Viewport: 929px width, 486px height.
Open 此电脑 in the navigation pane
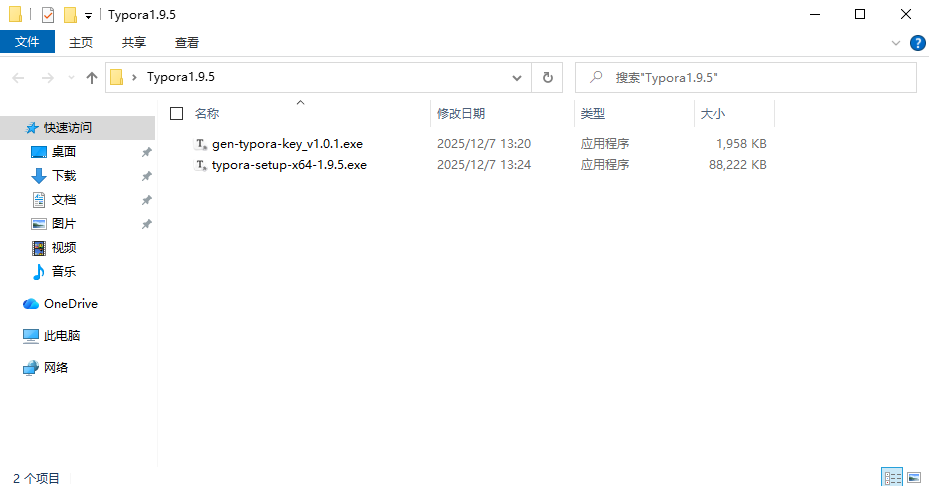[x=62, y=335]
